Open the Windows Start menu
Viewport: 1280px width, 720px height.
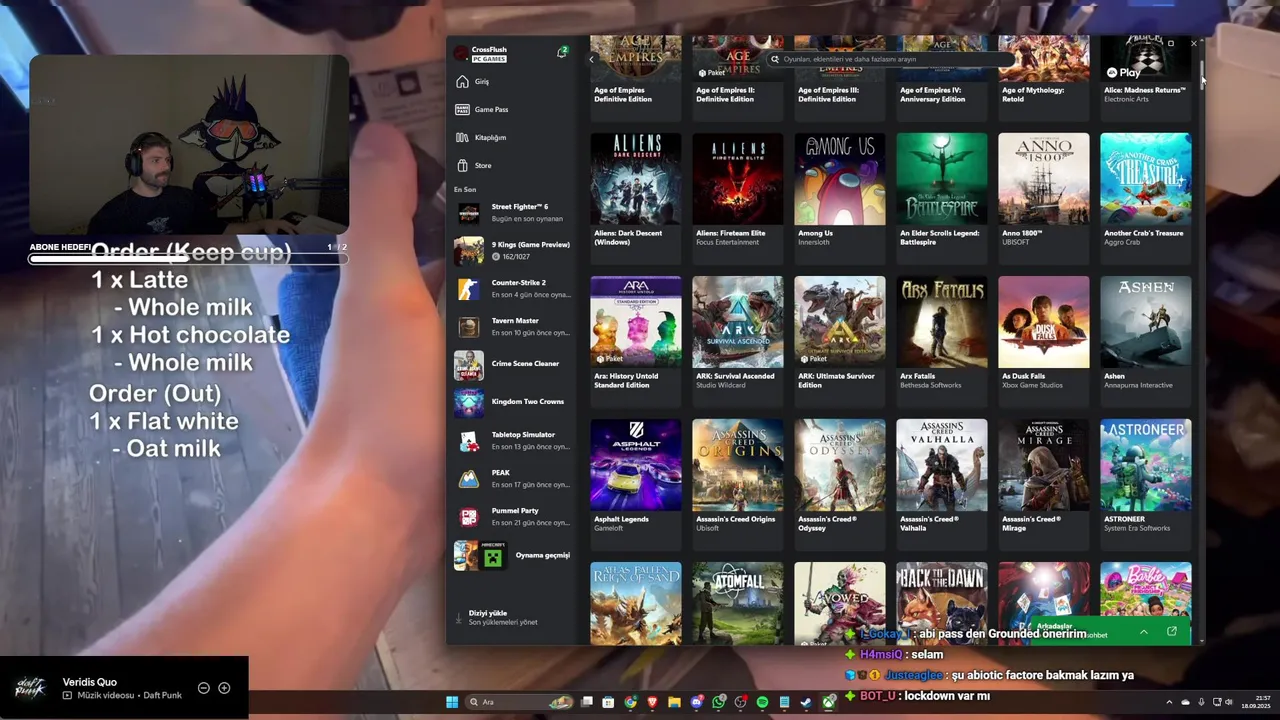452,702
